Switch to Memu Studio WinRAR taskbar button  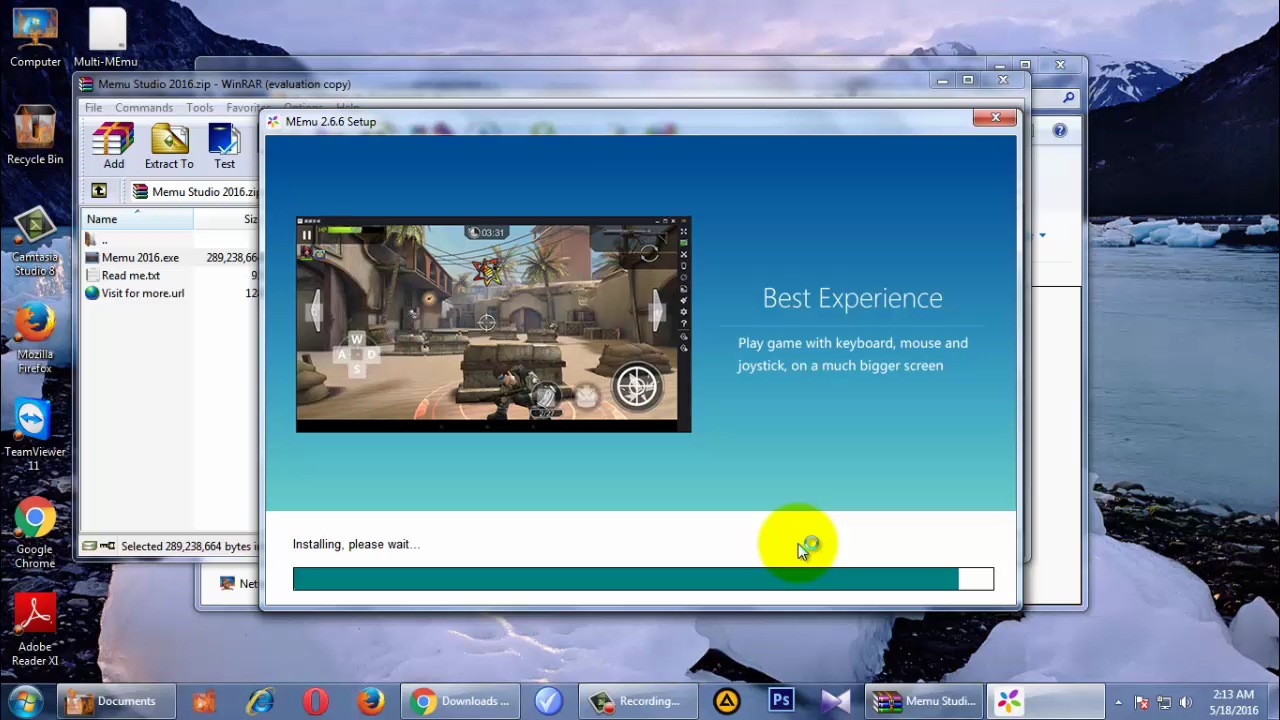click(x=926, y=701)
